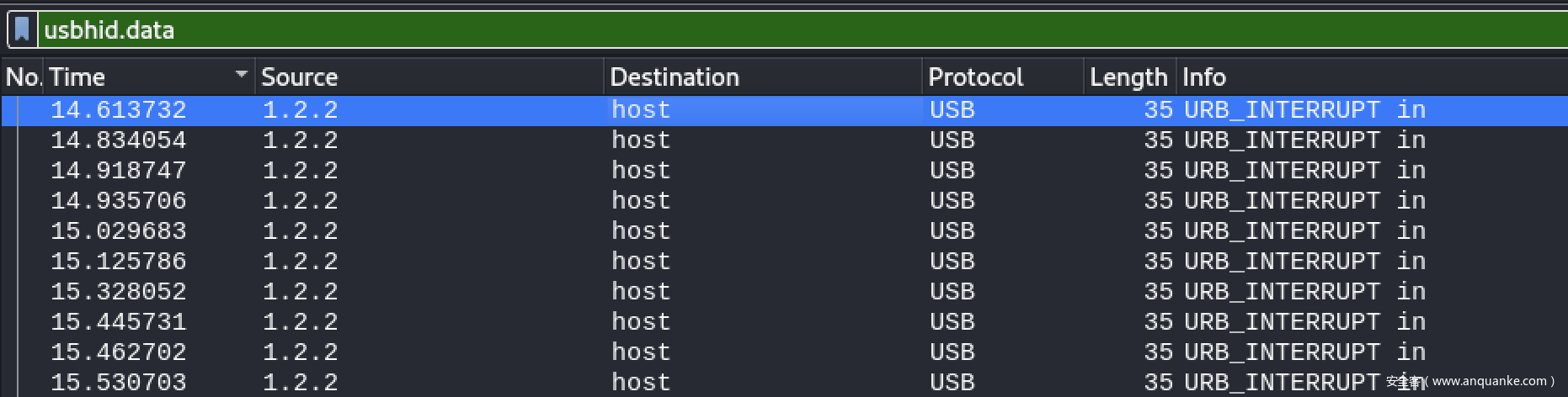Click the Time column sort arrow
The width and height of the screenshot is (1568, 397).
point(242,75)
